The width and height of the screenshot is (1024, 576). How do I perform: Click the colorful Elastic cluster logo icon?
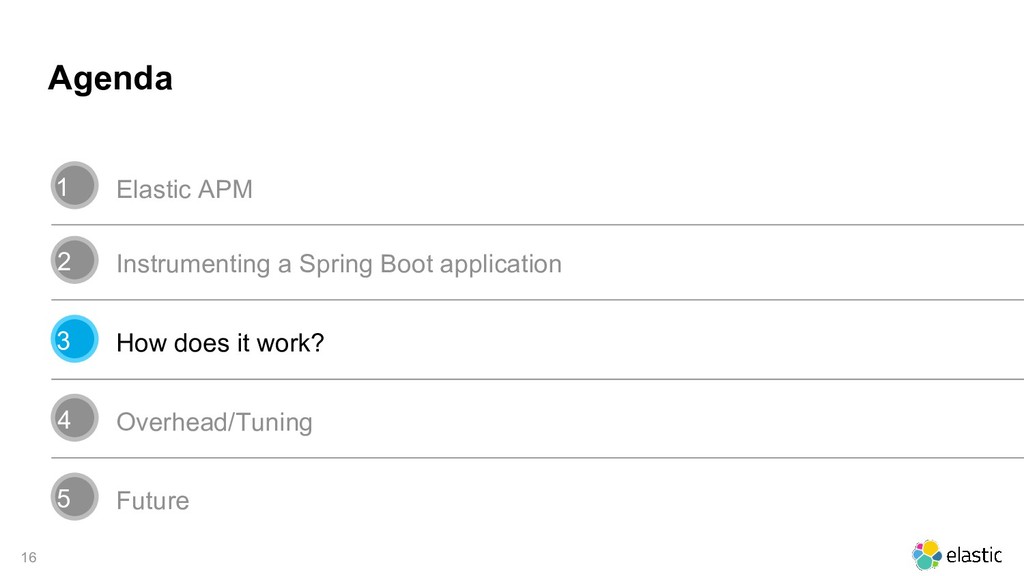(x=927, y=554)
